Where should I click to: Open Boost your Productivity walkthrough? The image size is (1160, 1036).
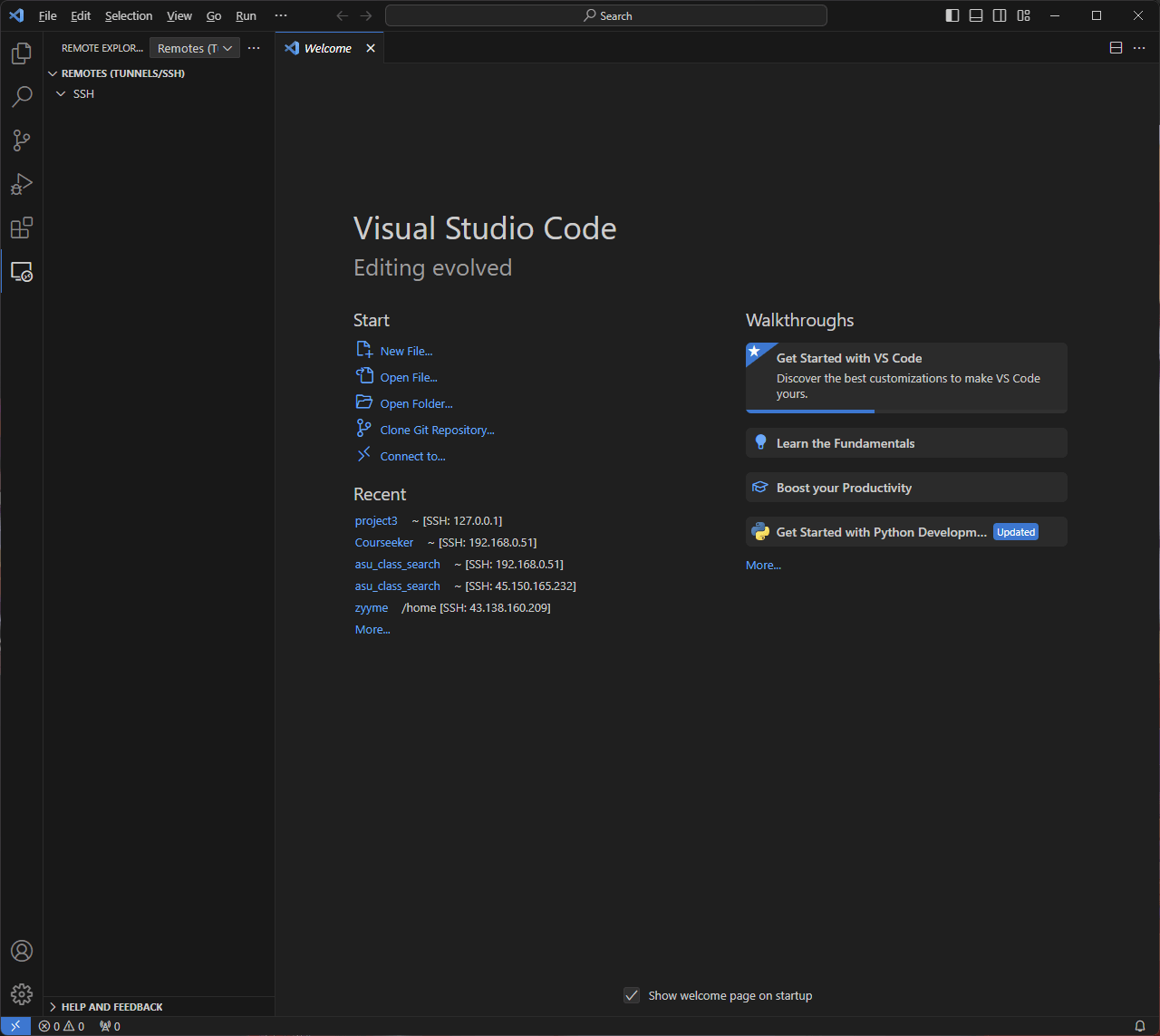906,488
